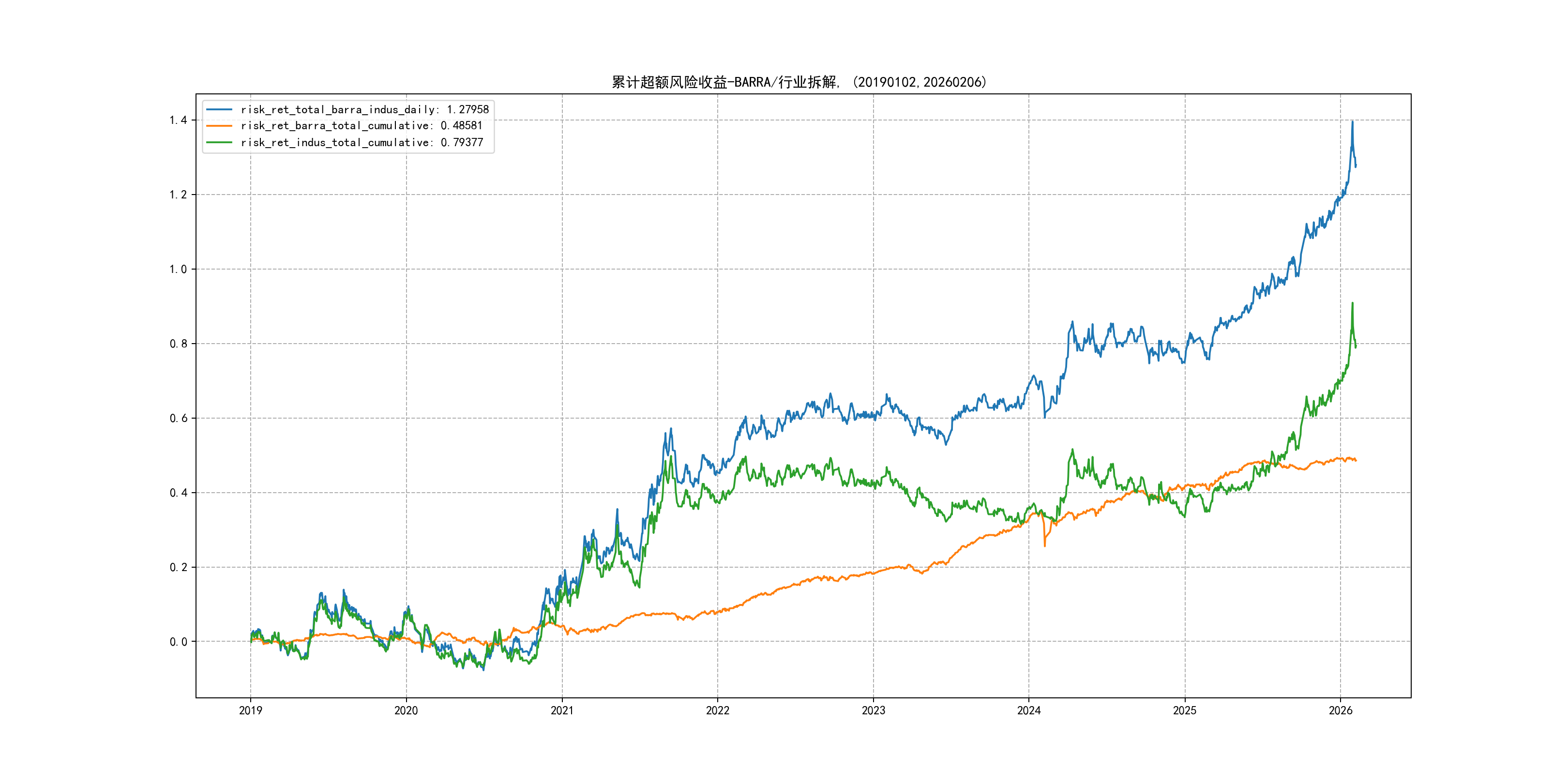Click the 2026 x-axis tick label
This screenshot has height=784, width=1568.
1341,710
